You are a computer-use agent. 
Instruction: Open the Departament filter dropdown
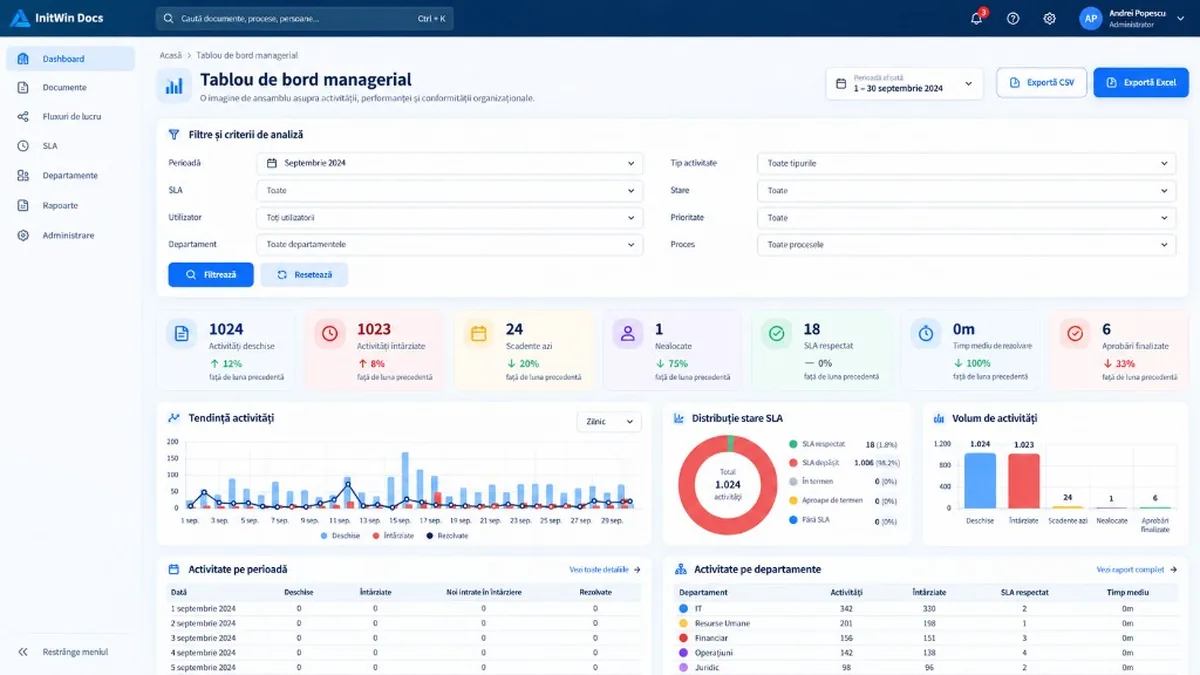point(449,244)
